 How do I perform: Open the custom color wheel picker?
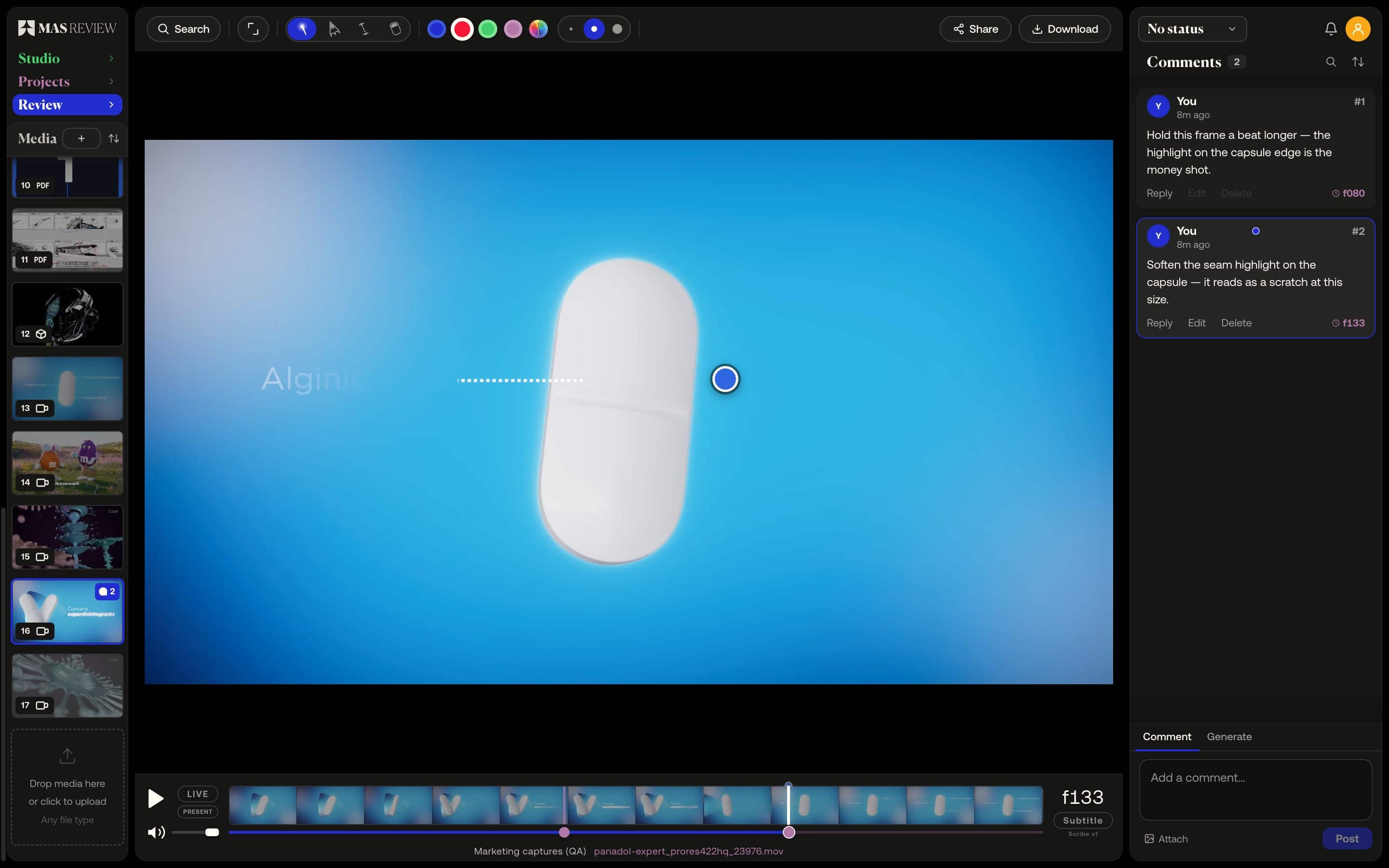[538, 29]
